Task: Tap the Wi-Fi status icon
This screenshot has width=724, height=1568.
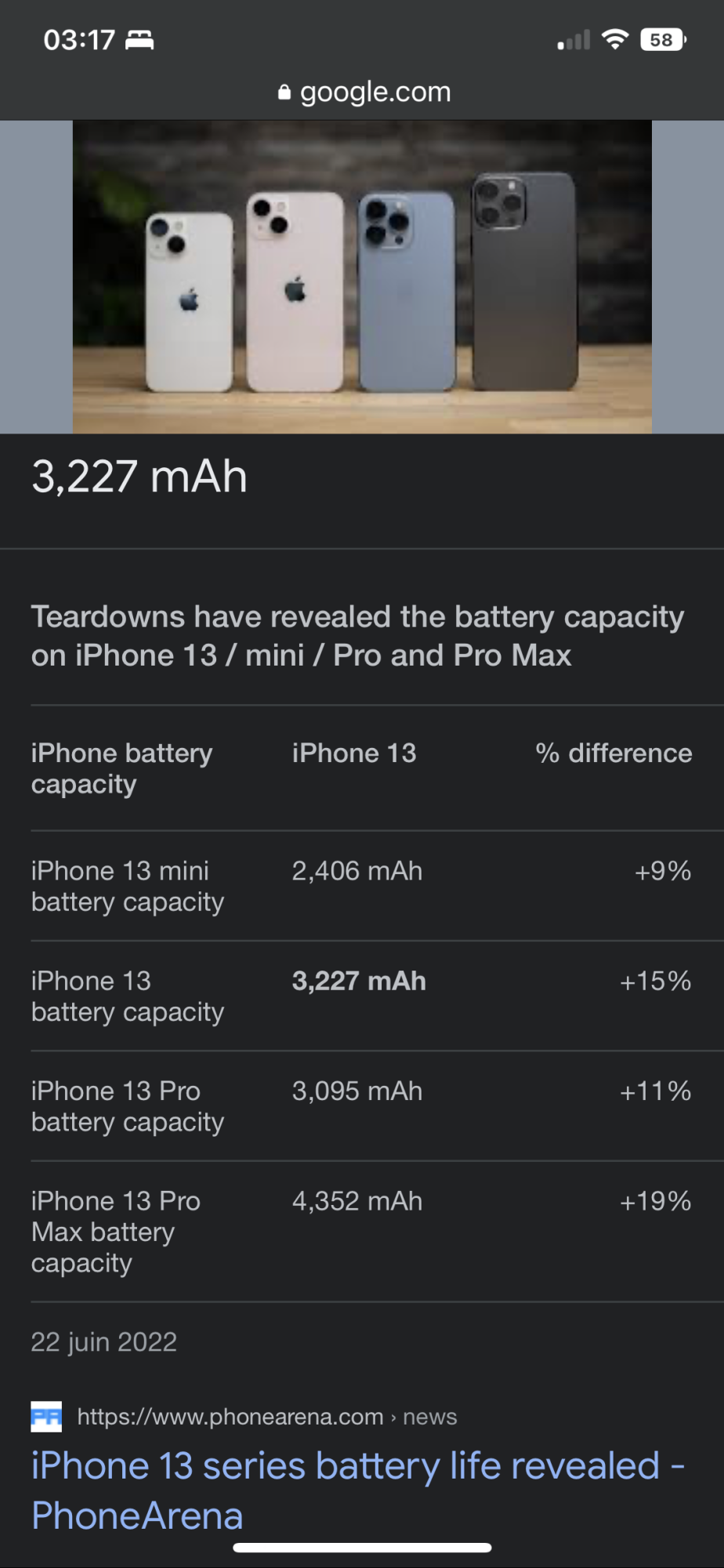Action: click(x=616, y=39)
